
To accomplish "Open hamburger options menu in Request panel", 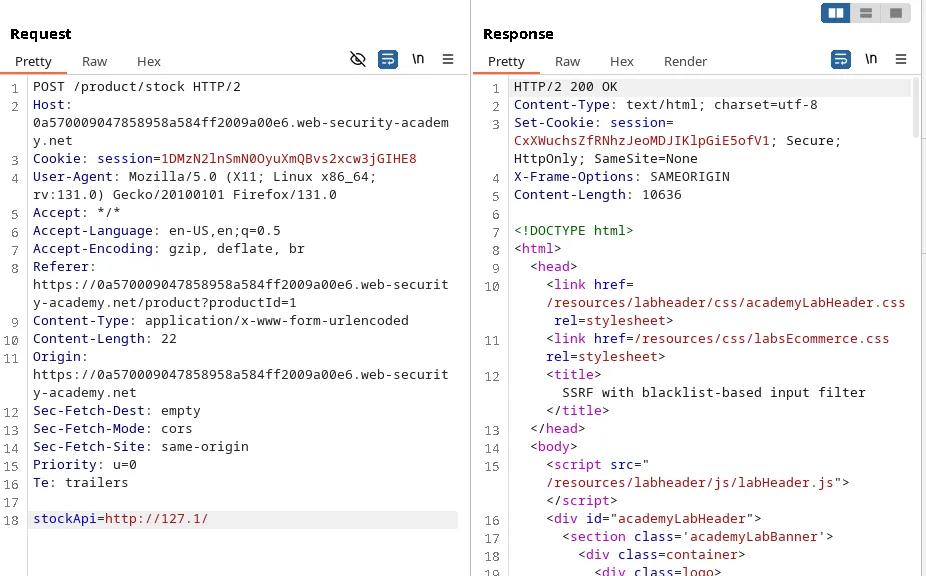I will pos(448,59).
